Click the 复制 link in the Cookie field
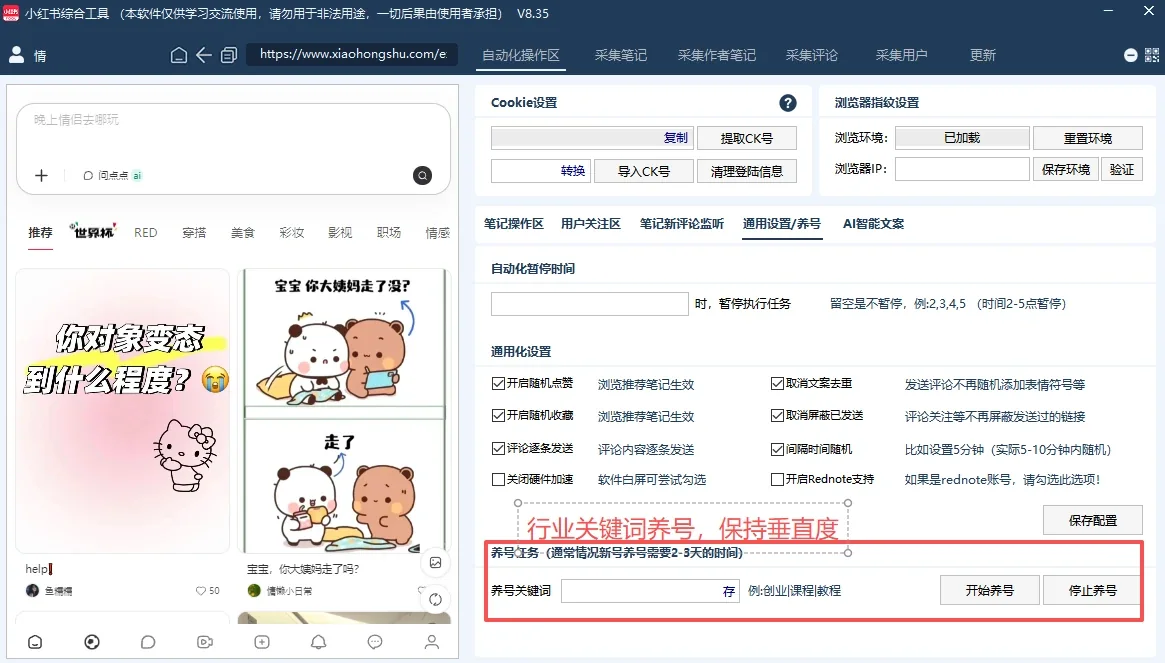The height and width of the screenshot is (663, 1165). pos(675,138)
